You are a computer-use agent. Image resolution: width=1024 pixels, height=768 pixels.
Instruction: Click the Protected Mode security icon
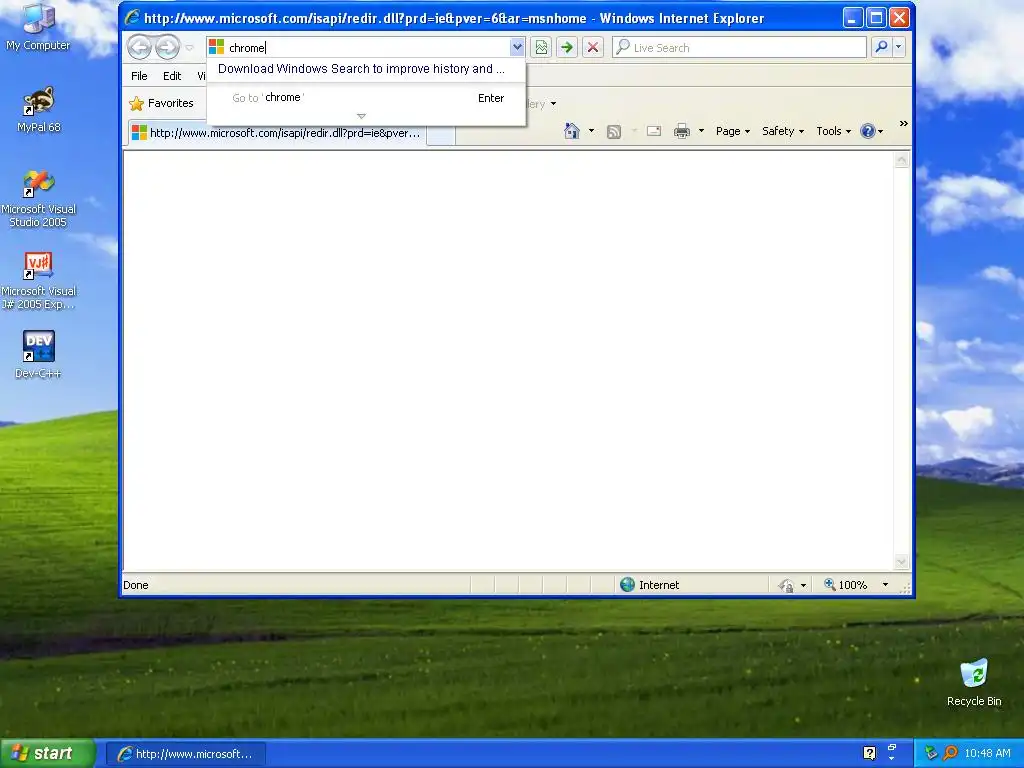pyautogui.click(x=786, y=585)
